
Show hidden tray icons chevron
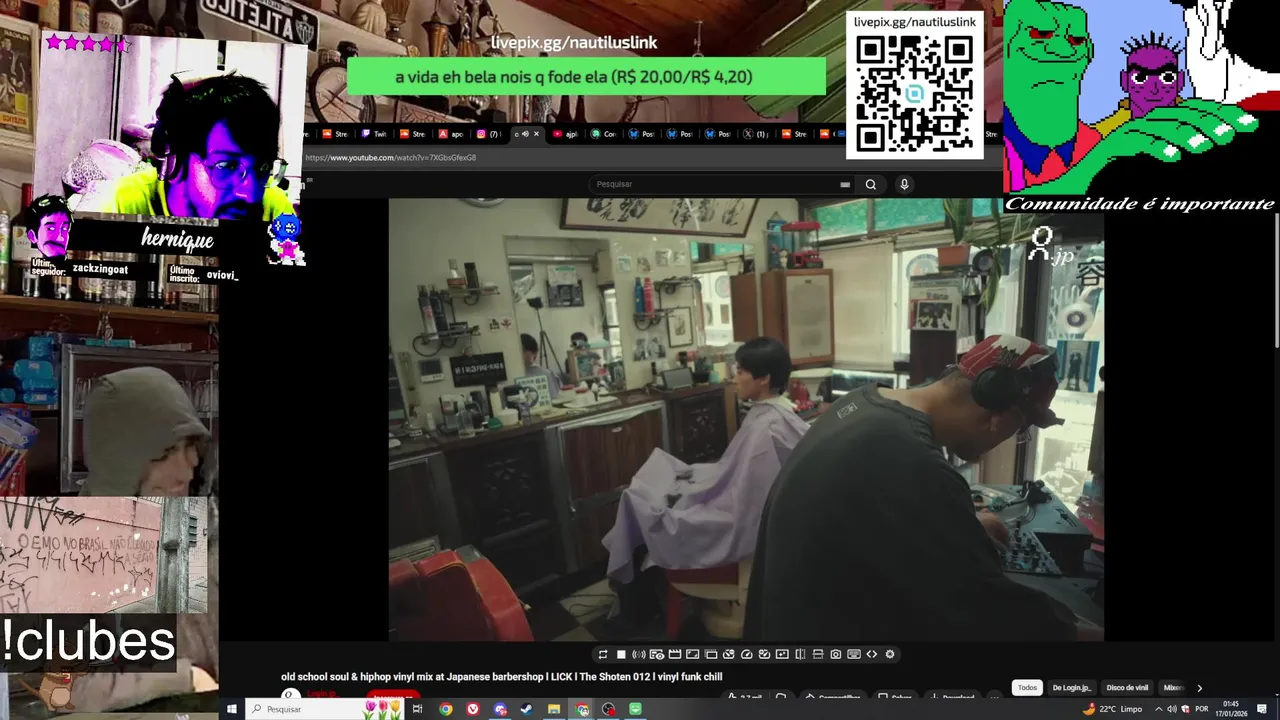coord(1160,709)
